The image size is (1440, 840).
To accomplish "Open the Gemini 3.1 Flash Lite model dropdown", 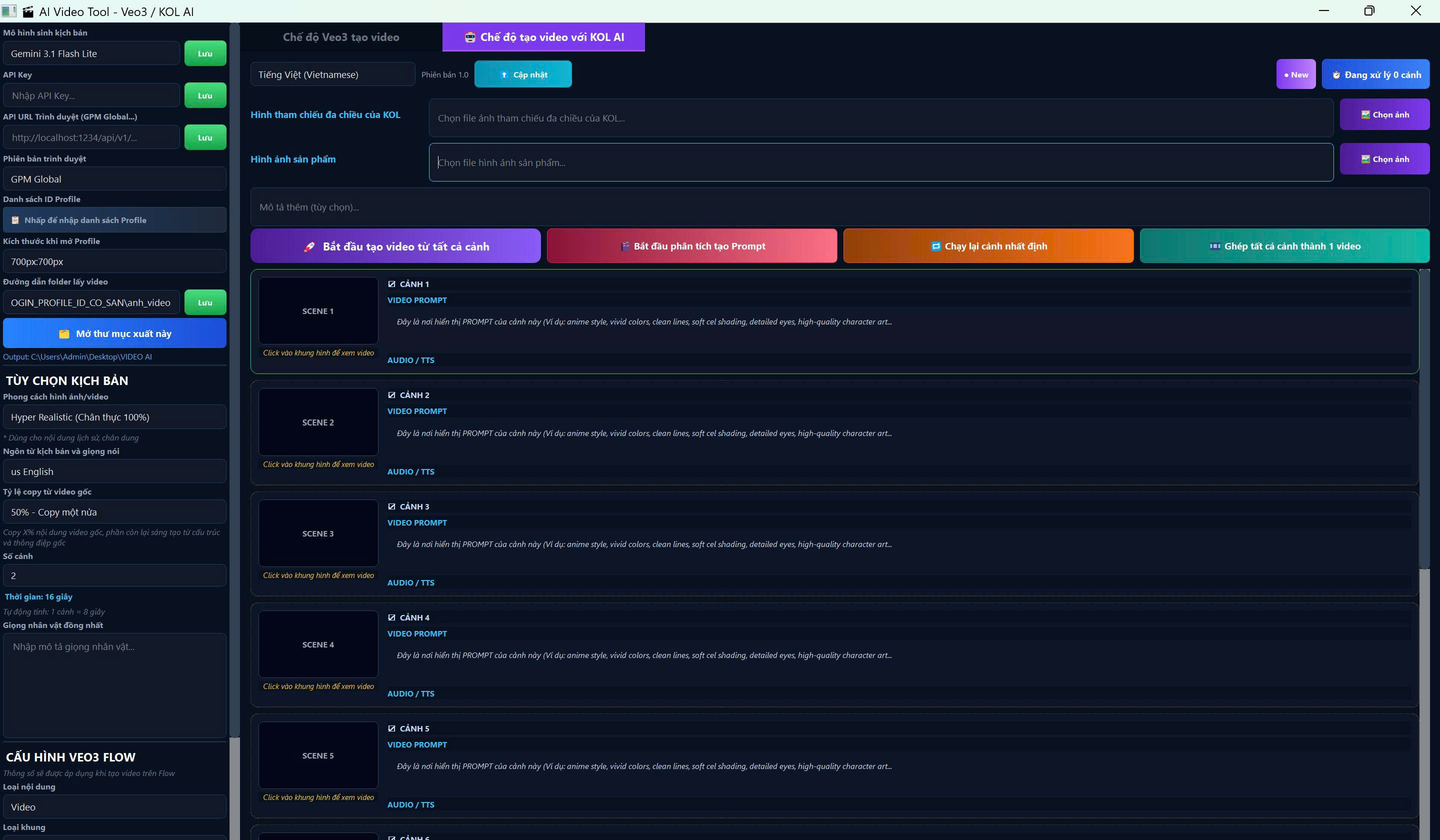I will point(91,53).
